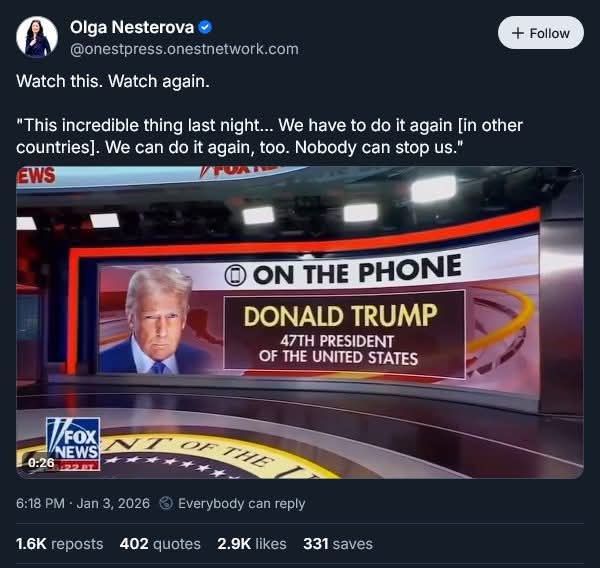Image resolution: width=600 pixels, height=568 pixels.
Task: Play the Fox News video
Action: click(300, 322)
